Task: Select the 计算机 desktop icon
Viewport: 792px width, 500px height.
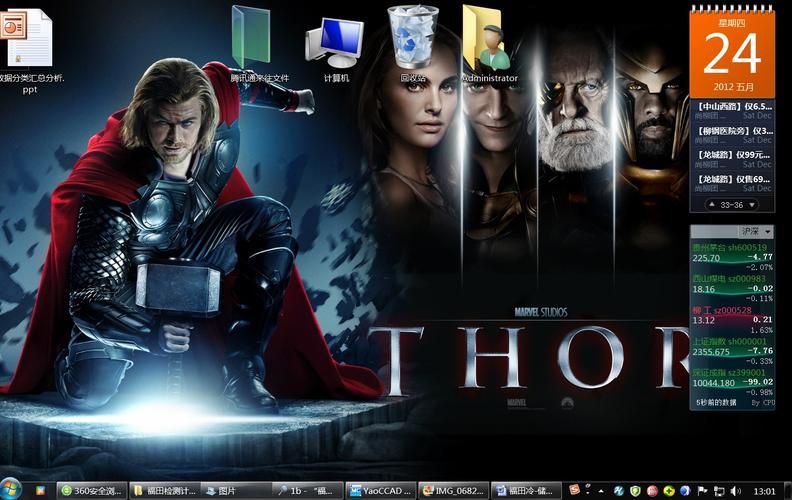Action: click(x=335, y=48)
